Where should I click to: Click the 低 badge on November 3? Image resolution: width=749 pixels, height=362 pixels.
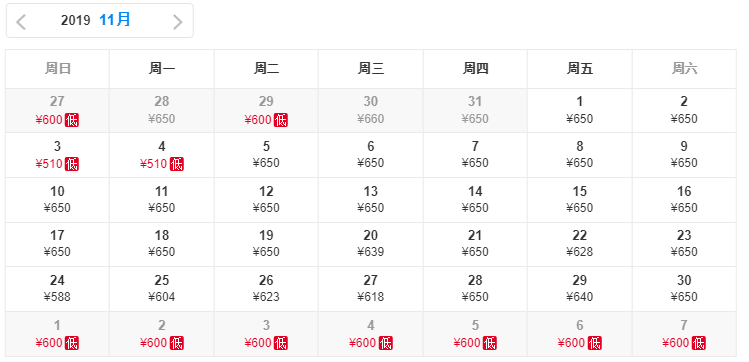click(x=72, y=164)
